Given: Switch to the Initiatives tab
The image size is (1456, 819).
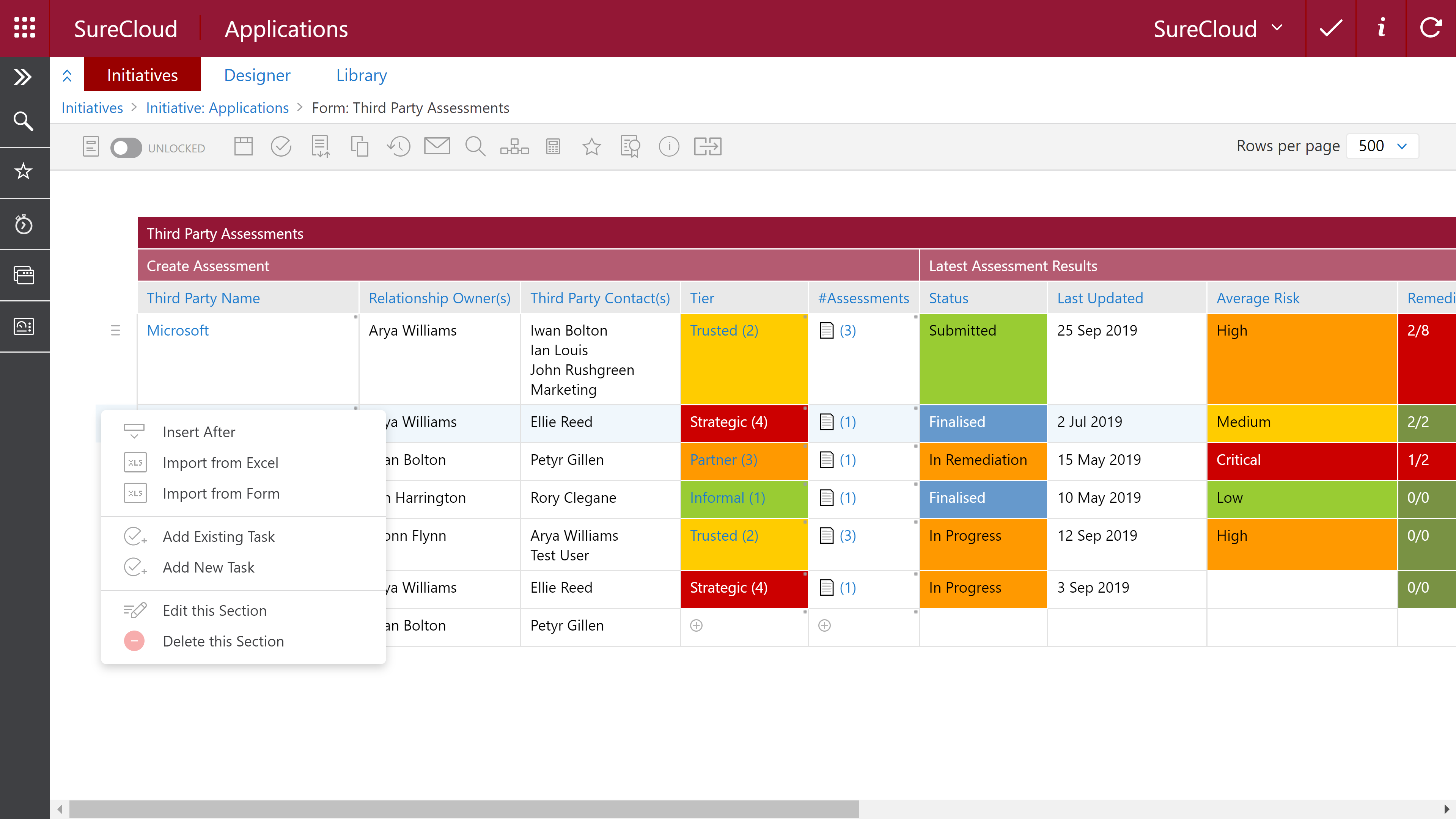Looking at the screenshot, I should point(142,75).
